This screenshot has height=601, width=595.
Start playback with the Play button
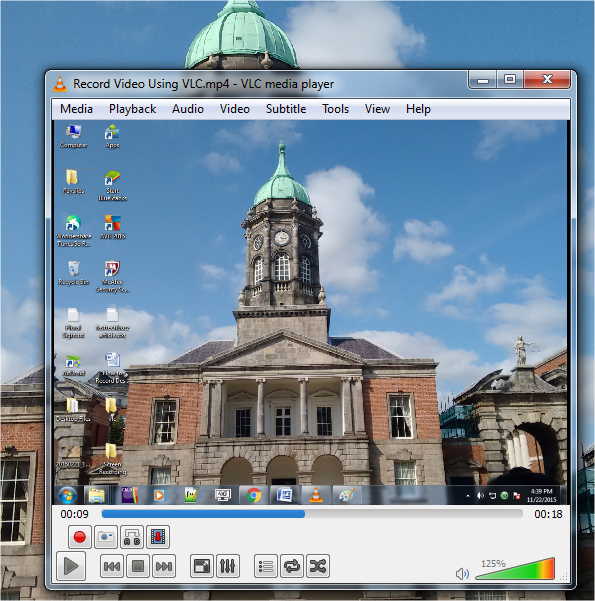tap(71, 566)
